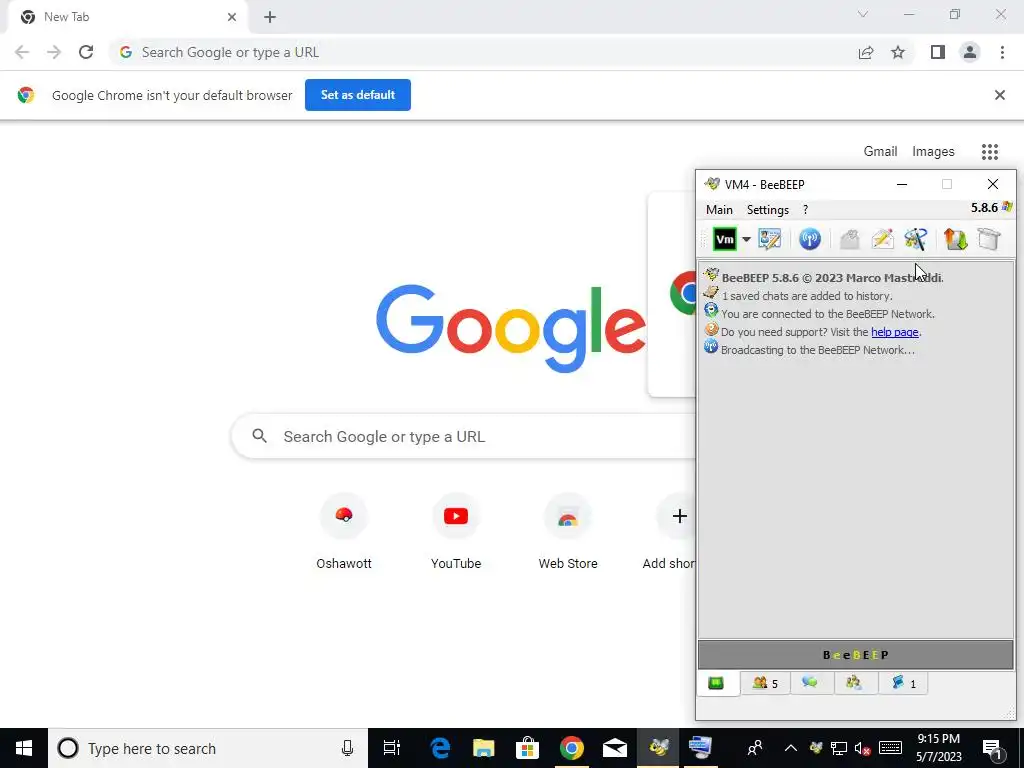Click the grayed-out envelope icon in BeeBEEP toolbar
The image size is (1024, 768).
point(849,239)
